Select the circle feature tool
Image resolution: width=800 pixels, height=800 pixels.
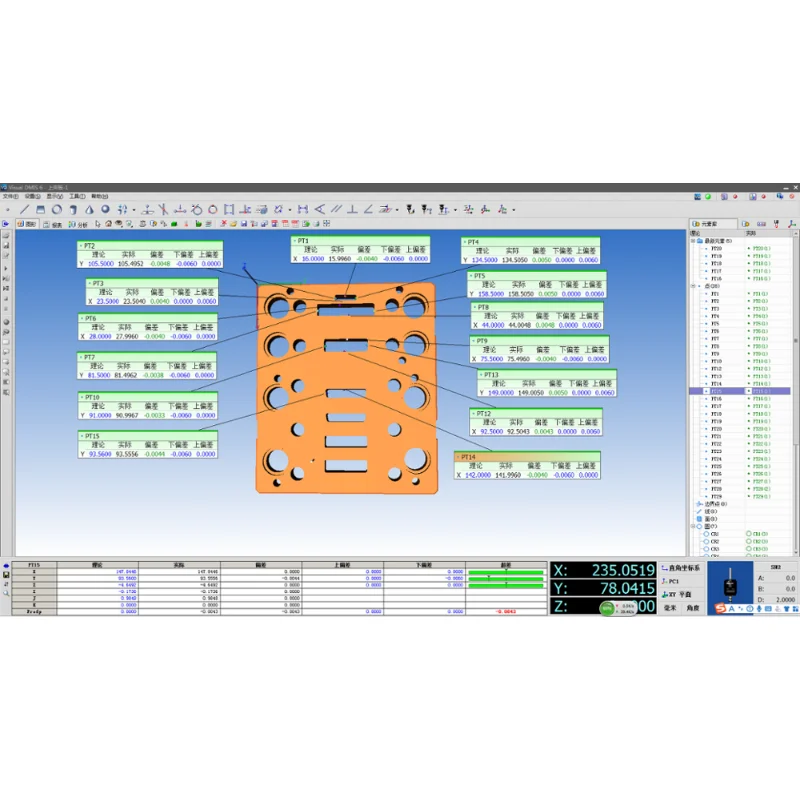(57, 209)
